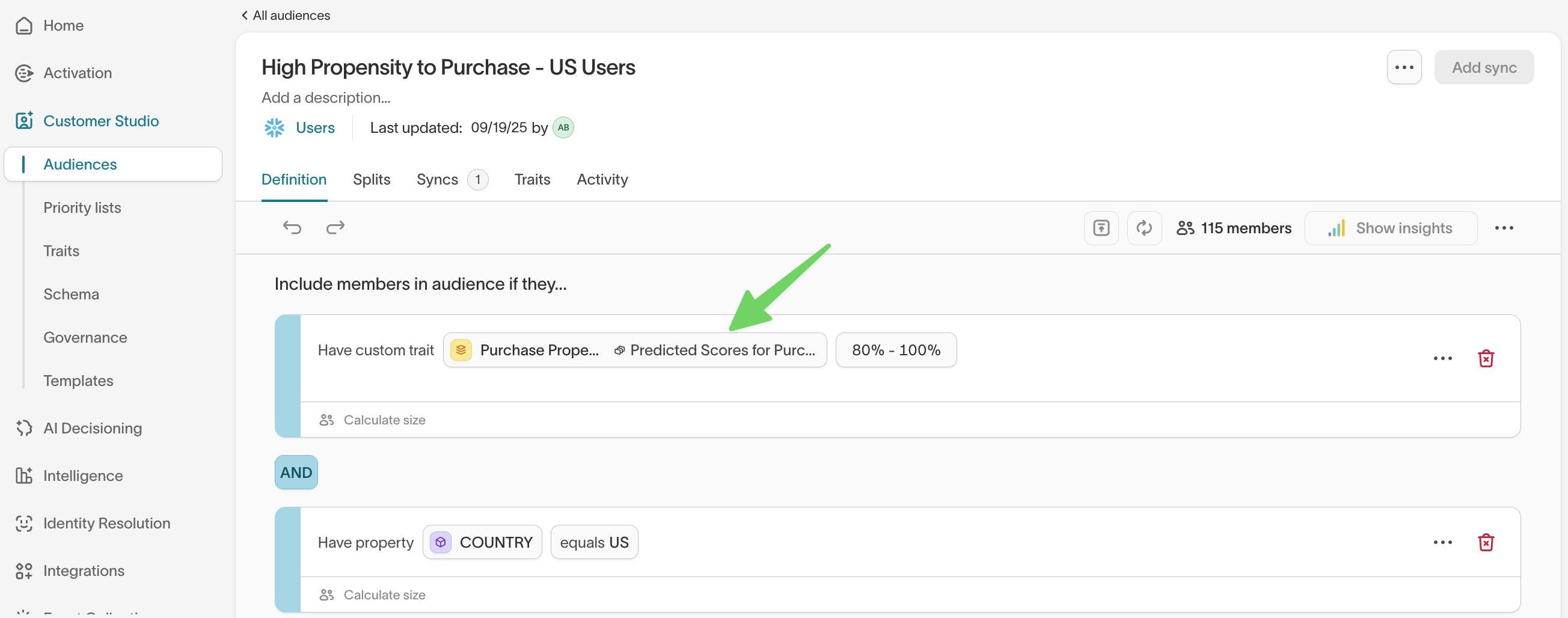Click the Predicted Scores relation icon
This screenshot has width=1568, height=618.
619,350
